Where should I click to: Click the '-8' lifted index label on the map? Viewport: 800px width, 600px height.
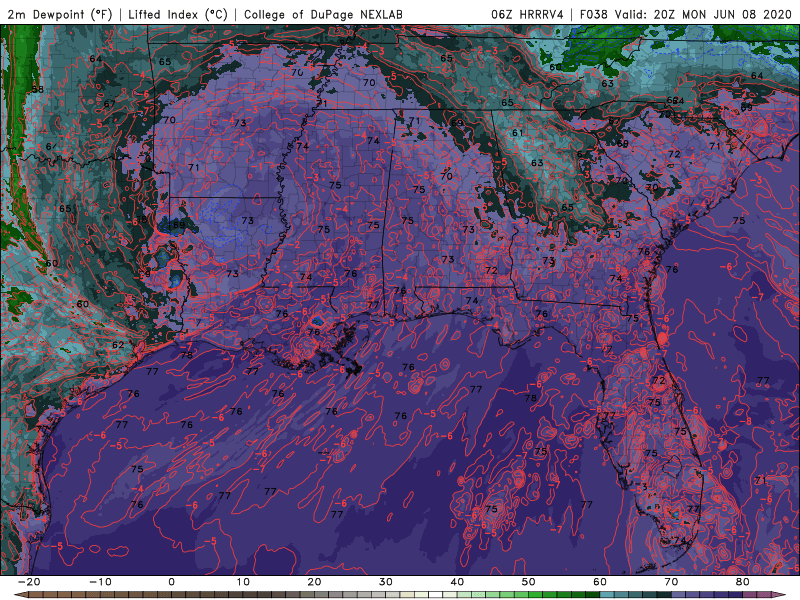point(745,421)
